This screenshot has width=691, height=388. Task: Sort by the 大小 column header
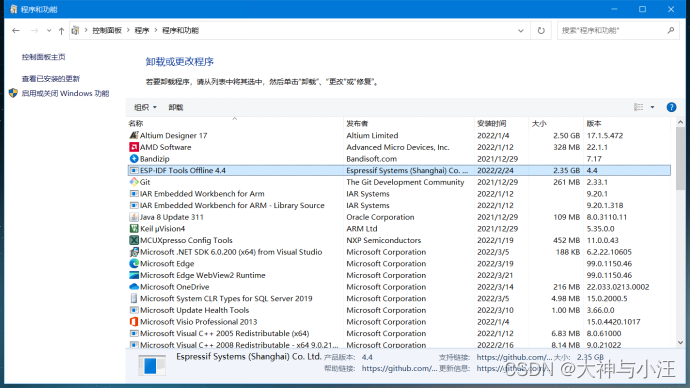556,123
